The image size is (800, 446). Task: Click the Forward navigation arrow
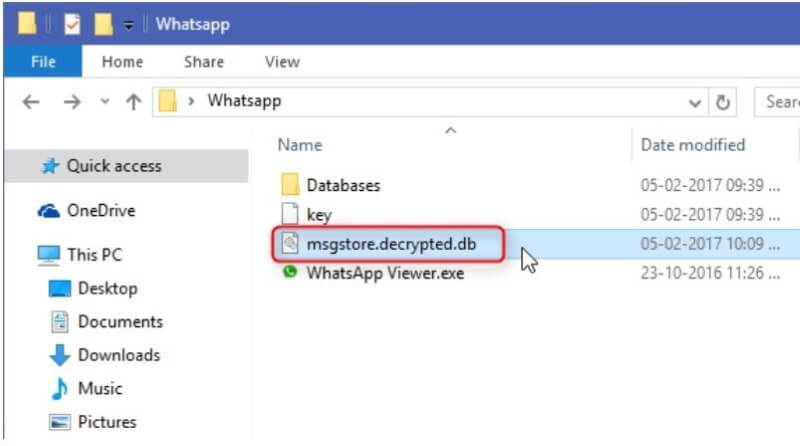[68, 102]
